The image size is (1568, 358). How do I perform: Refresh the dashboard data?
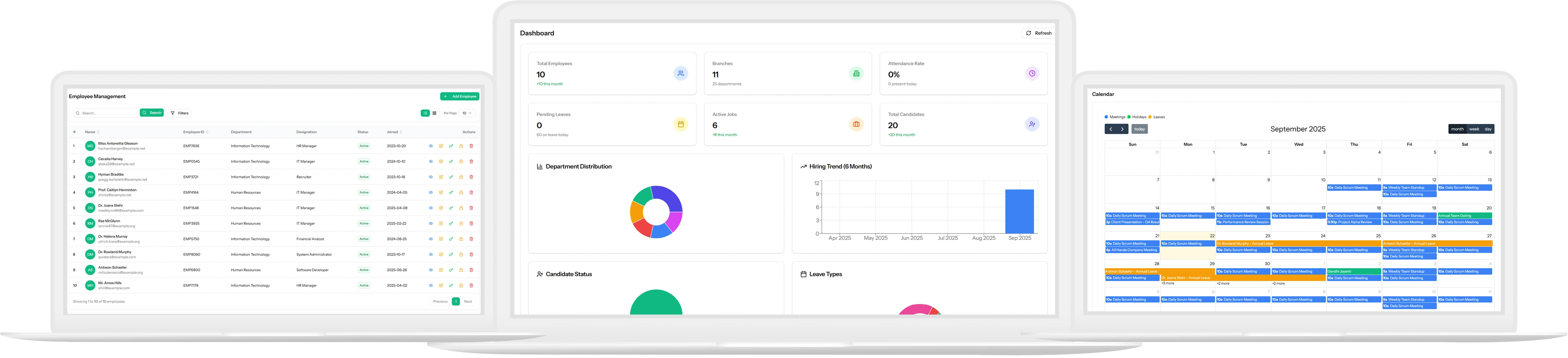[x=1039, y=33]
